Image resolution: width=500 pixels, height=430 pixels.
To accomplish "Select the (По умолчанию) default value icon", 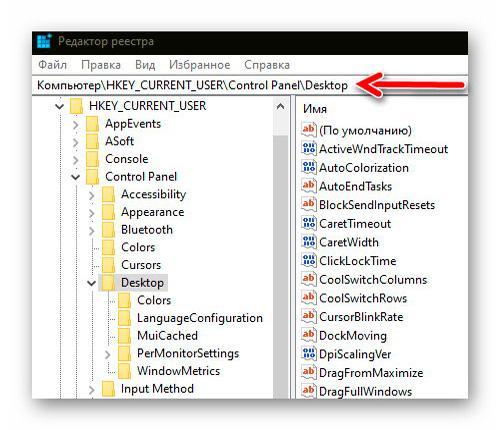I will 309,130.
